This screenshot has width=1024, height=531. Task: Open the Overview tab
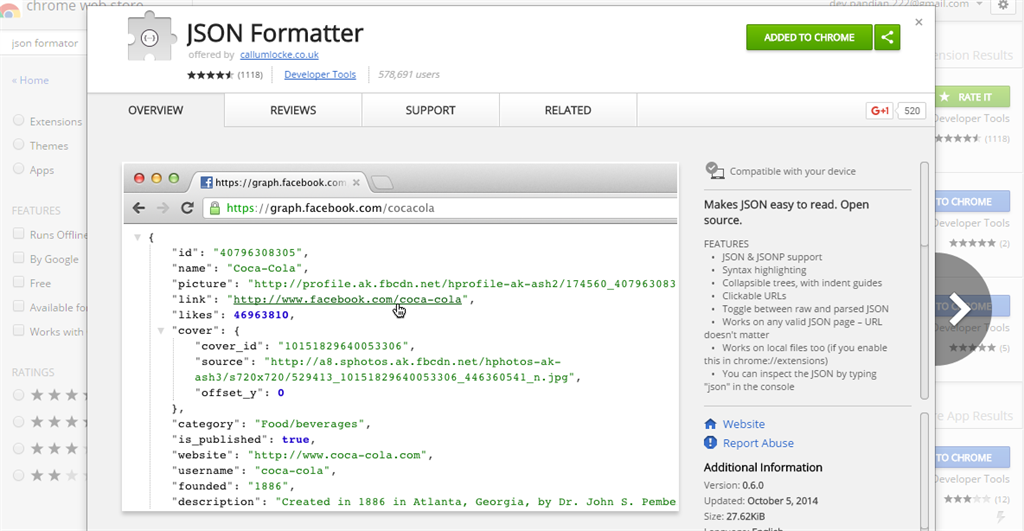point(155,110)
